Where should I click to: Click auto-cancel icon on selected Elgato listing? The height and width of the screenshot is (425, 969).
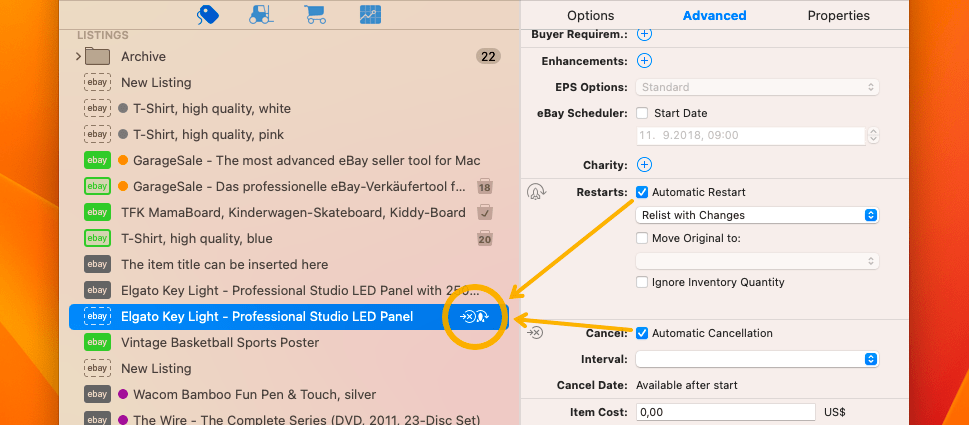468,317
